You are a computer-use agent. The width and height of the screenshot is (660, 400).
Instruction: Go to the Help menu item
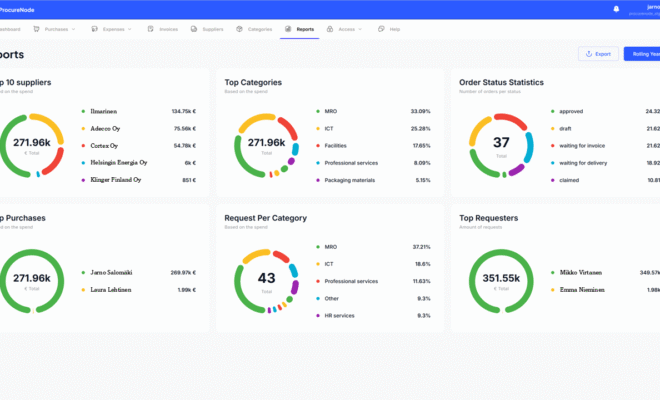point(393,29)
